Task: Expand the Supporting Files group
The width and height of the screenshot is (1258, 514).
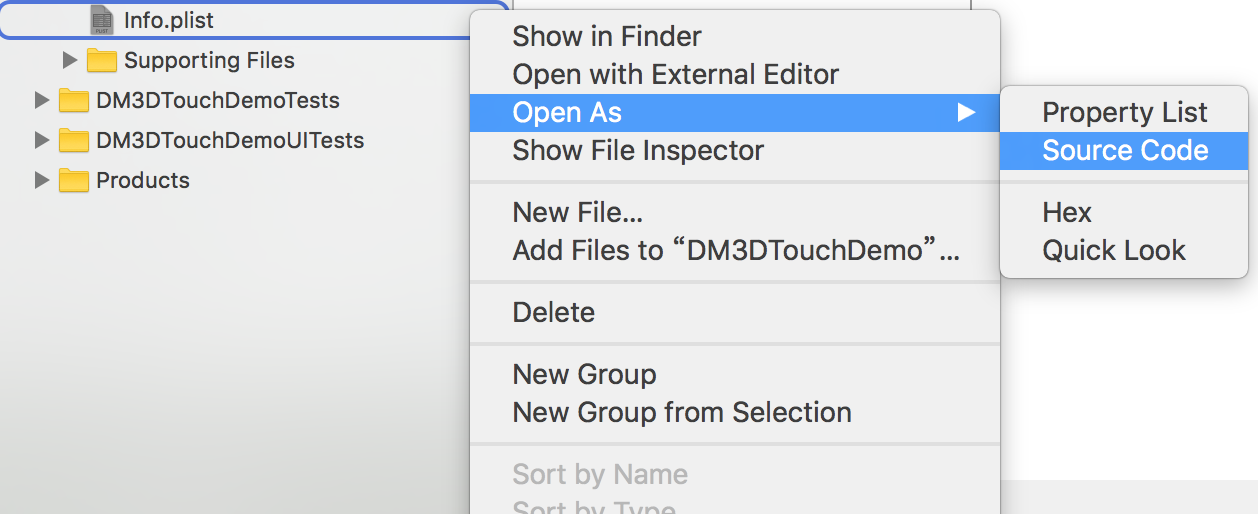Action: tap(69, 61)
